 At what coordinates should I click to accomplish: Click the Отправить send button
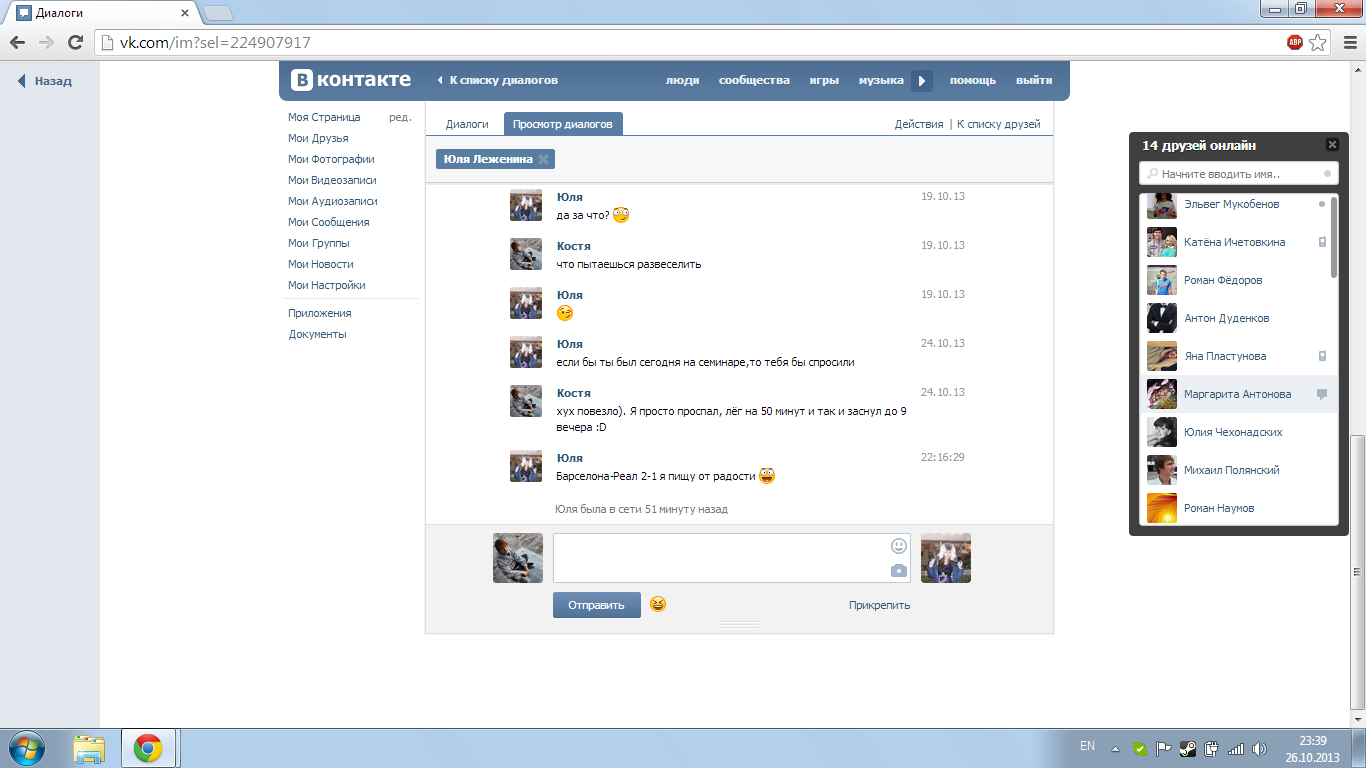pyautogui.click(x=597, y=605)
